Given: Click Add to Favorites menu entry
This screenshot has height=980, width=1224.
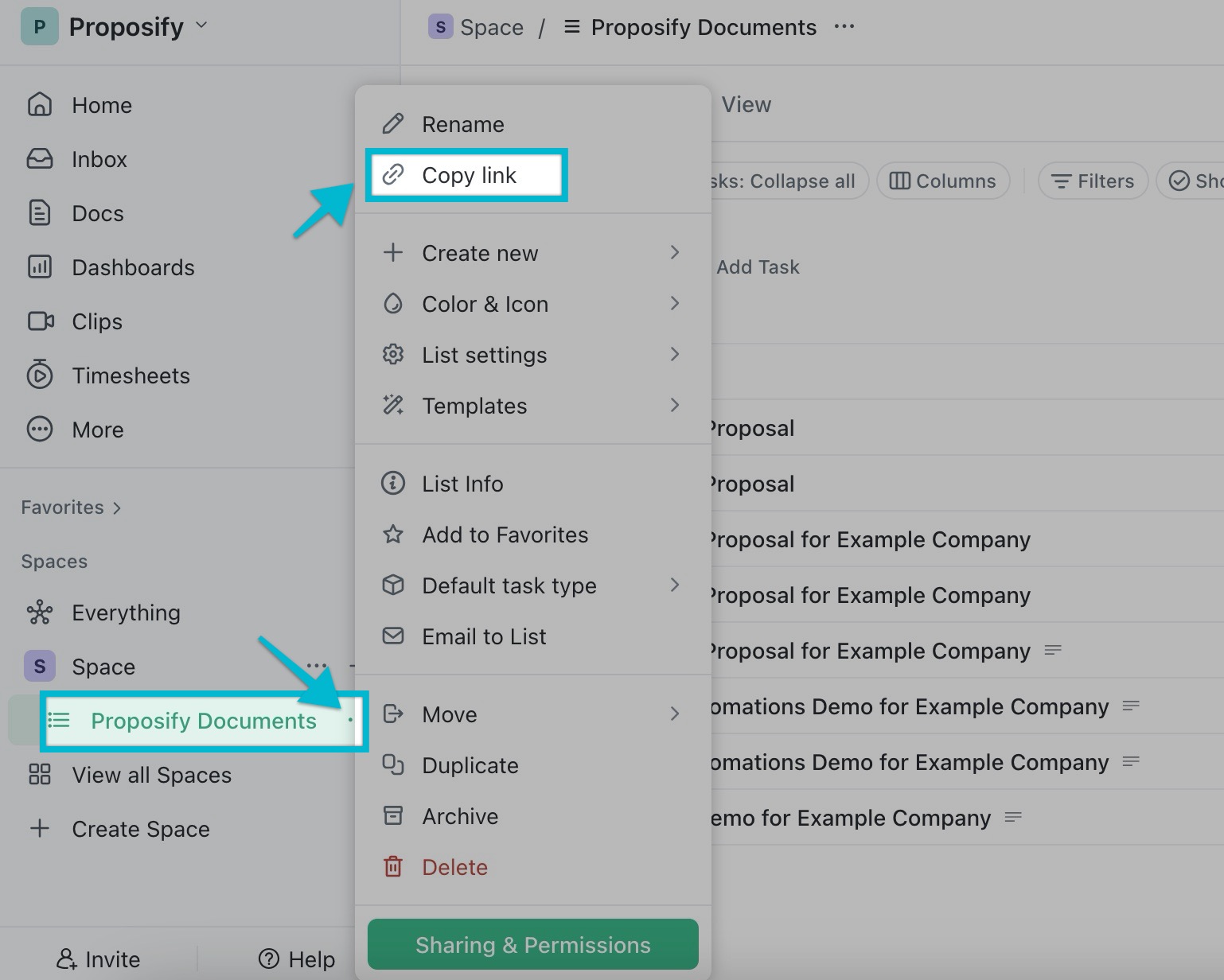Looking at the screenshot, I should click(x=532, y=535).
